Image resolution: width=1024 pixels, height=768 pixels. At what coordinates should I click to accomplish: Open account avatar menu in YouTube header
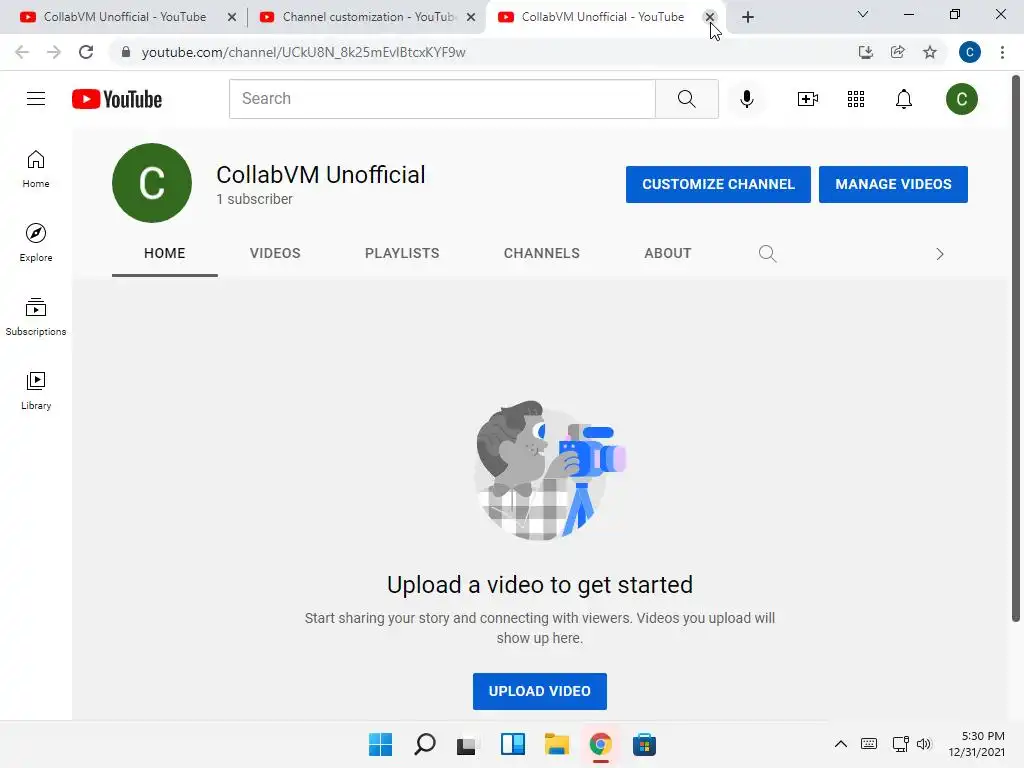(961, 99)
